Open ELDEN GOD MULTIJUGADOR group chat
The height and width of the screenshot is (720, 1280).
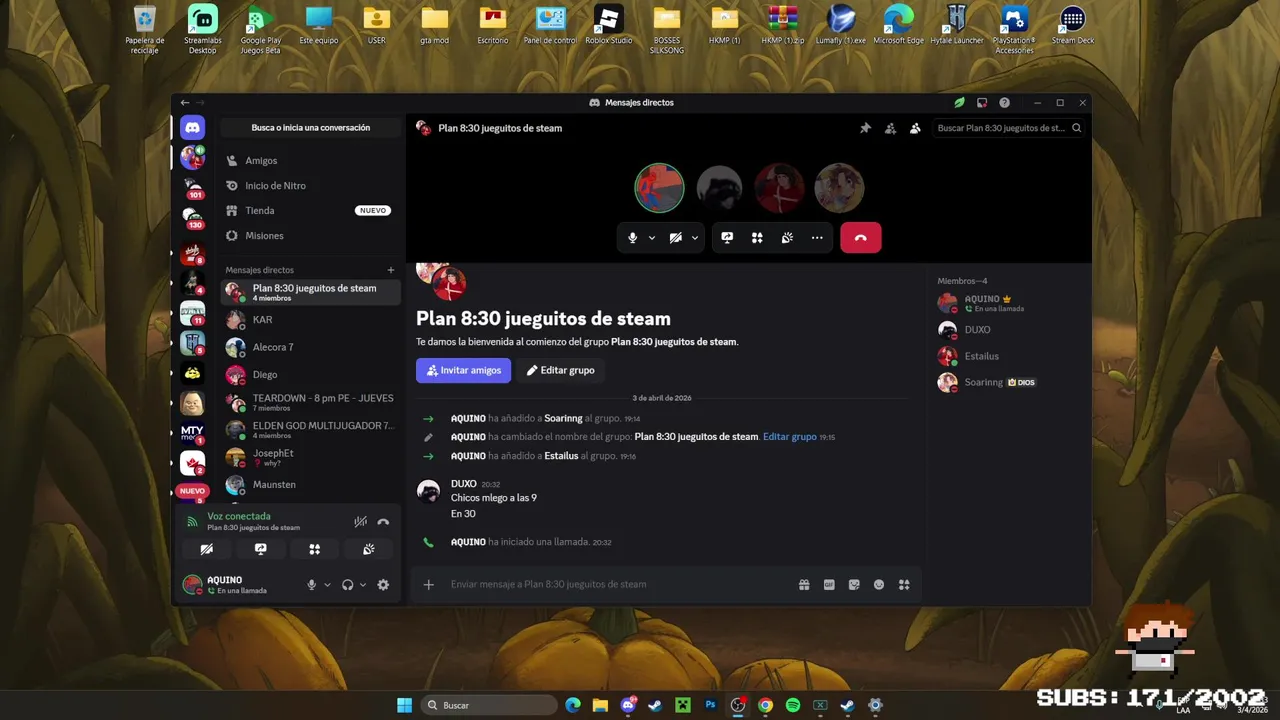point(310,430)
